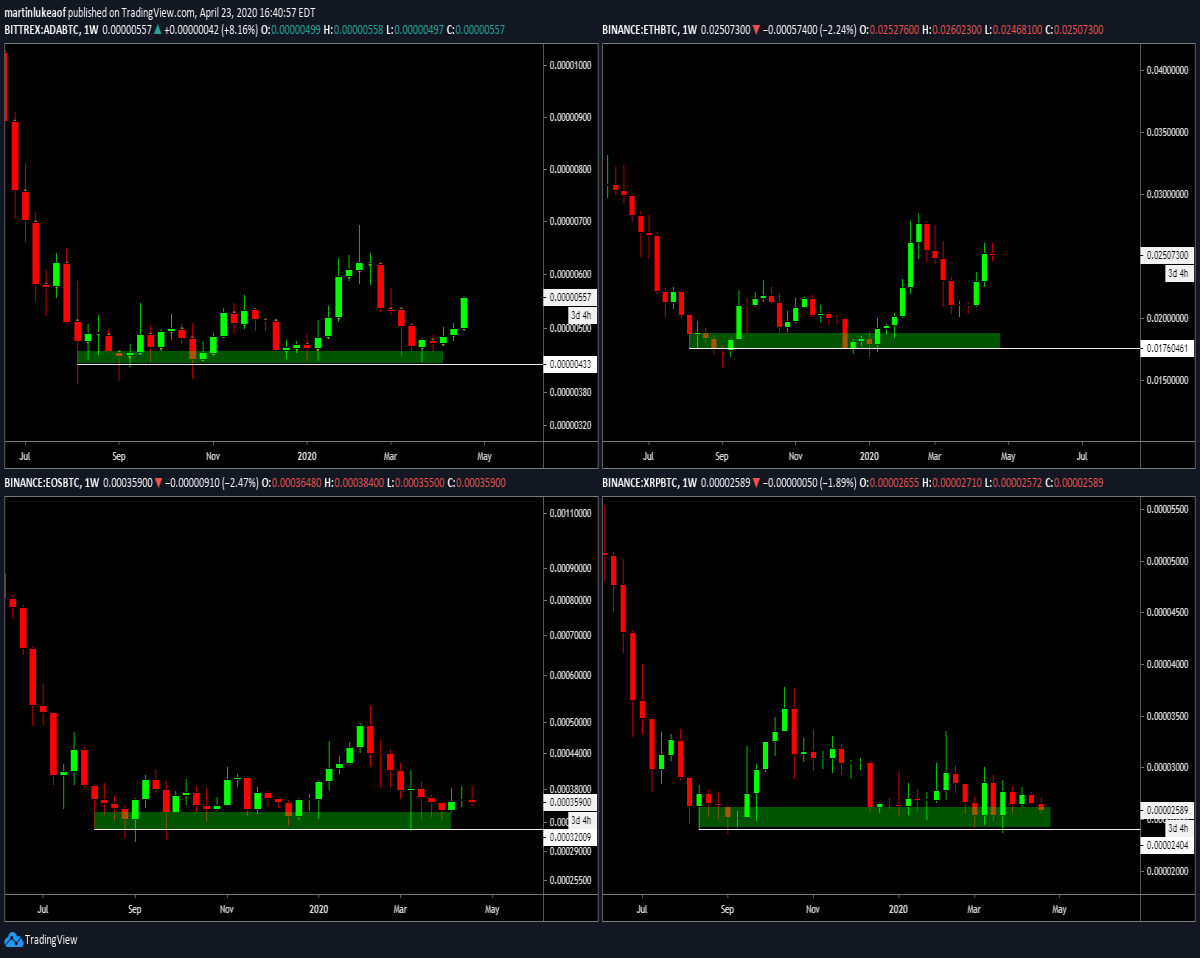This screenshot has width=1200, height=958.
Task: Click the green support zone on XRPBTC chart
Action: tap(874, 817)
